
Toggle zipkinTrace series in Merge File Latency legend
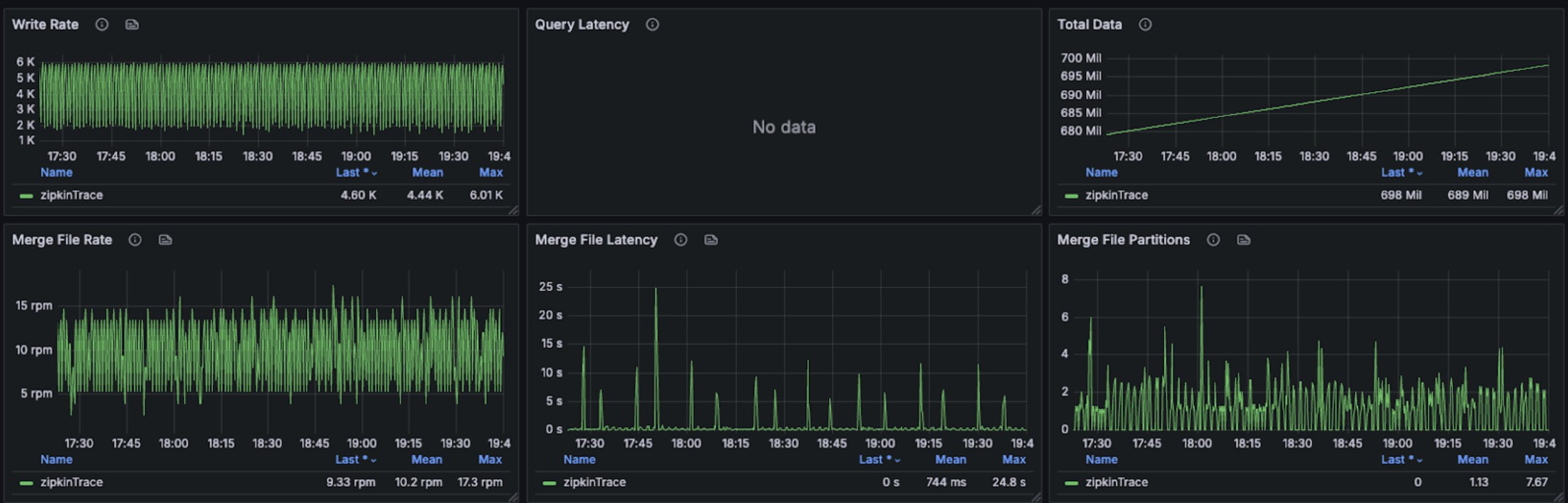(x=594, y=482)
